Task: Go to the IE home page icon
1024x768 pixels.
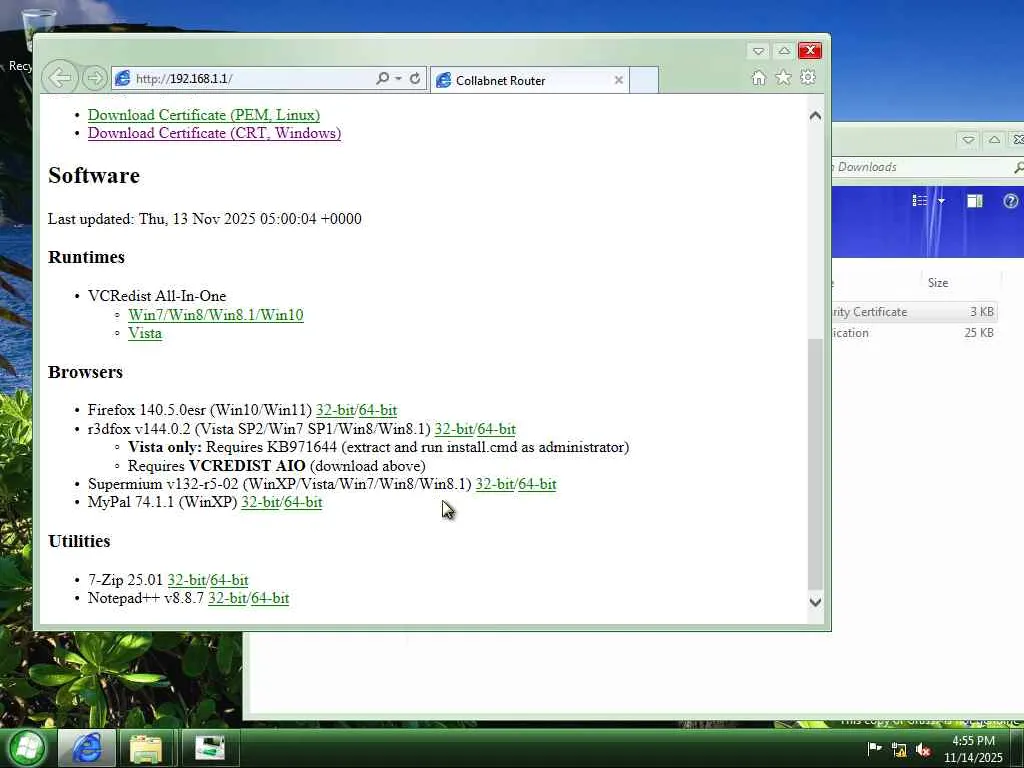Action: 758,78
